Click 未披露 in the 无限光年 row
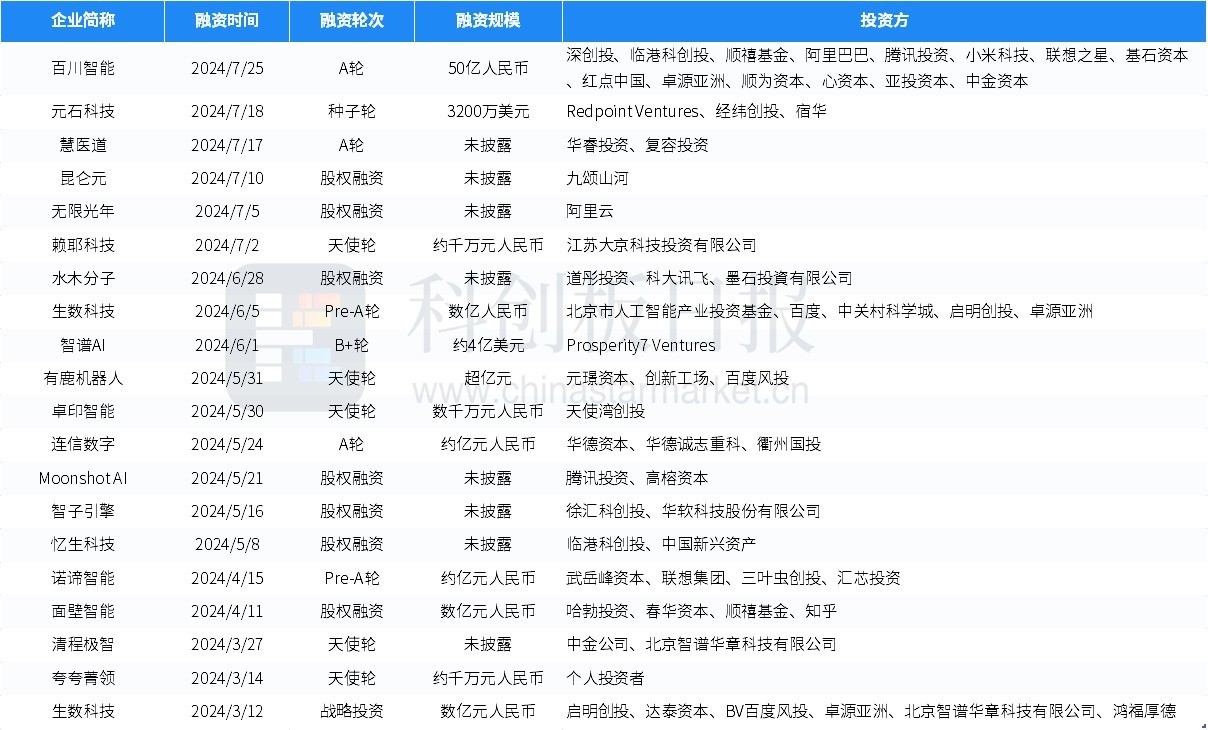The height and width of the screenshot is (730, 1208). coord(488,211)
